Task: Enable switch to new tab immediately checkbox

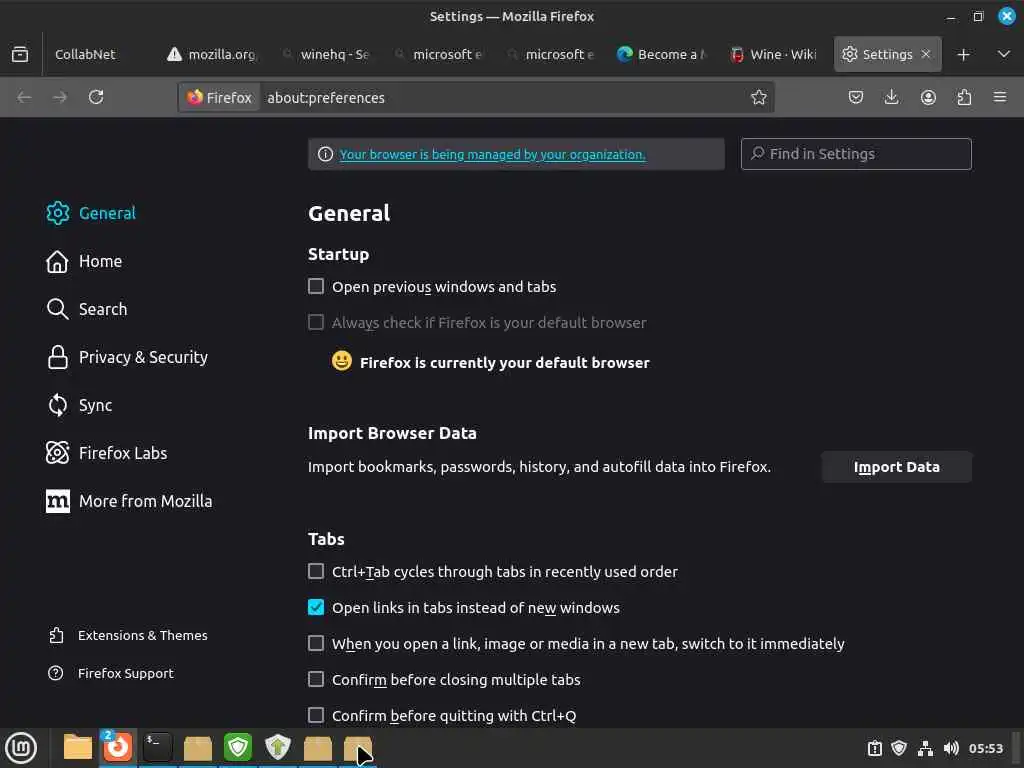Action: pos(315,643)
